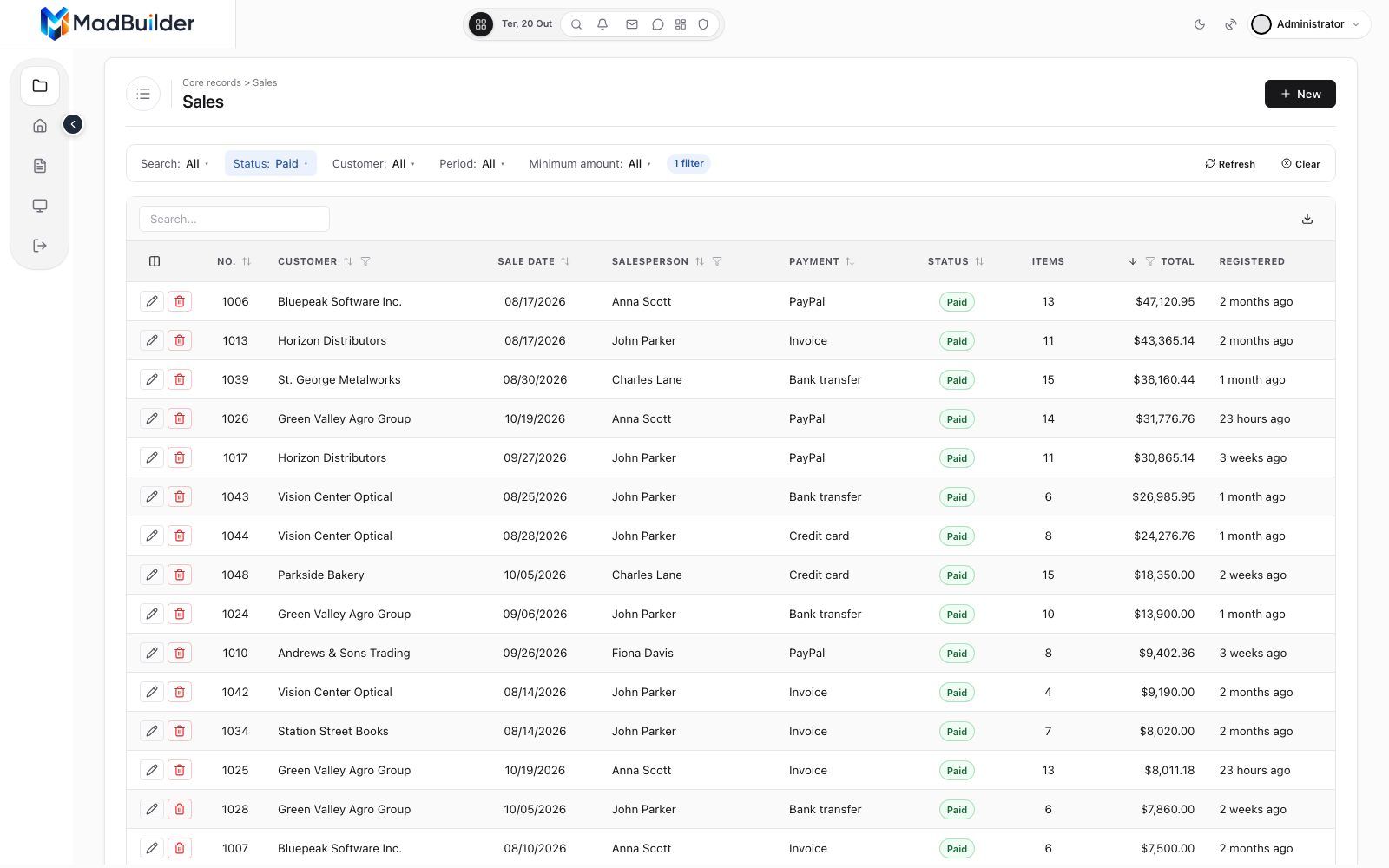Screen dimensions: 1389x868
Task: Open notifications bell in top bar
Action: (602, 24)
